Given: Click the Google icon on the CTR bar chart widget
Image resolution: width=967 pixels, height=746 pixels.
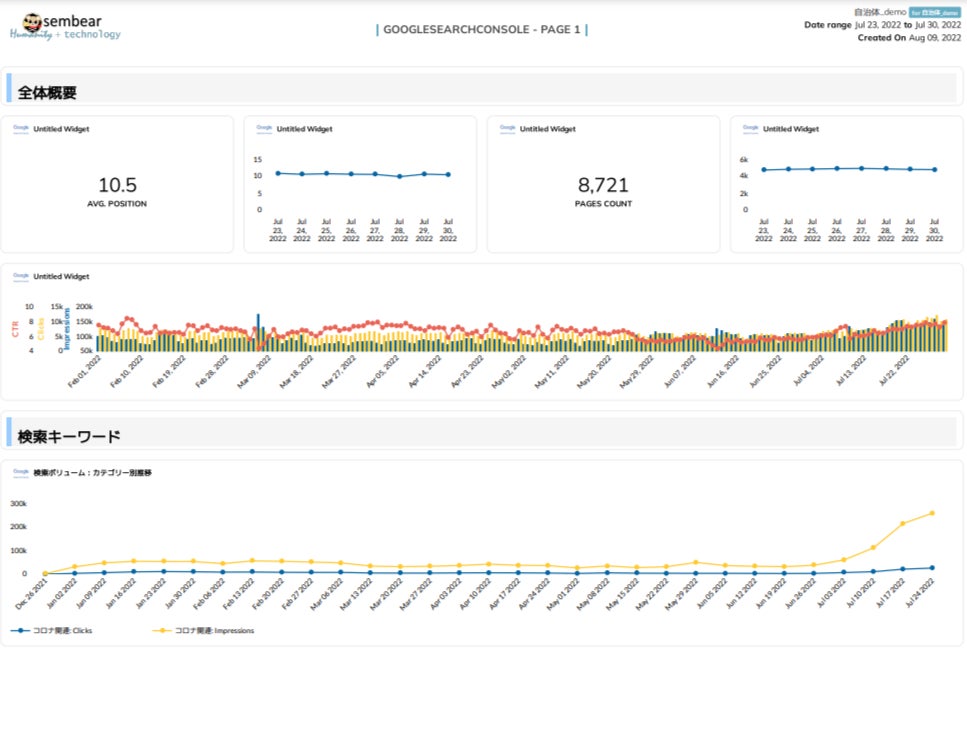Looking at the screenshot, I should click(21, 276).
